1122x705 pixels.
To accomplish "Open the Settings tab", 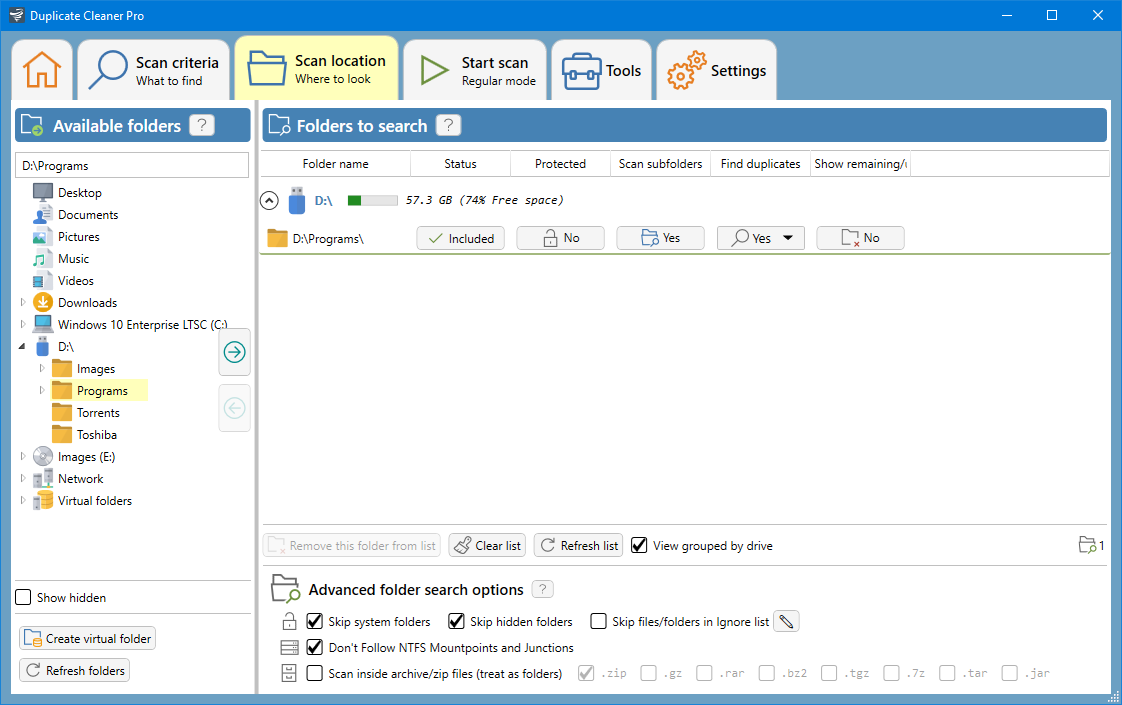I will click(x=716, y=70).
